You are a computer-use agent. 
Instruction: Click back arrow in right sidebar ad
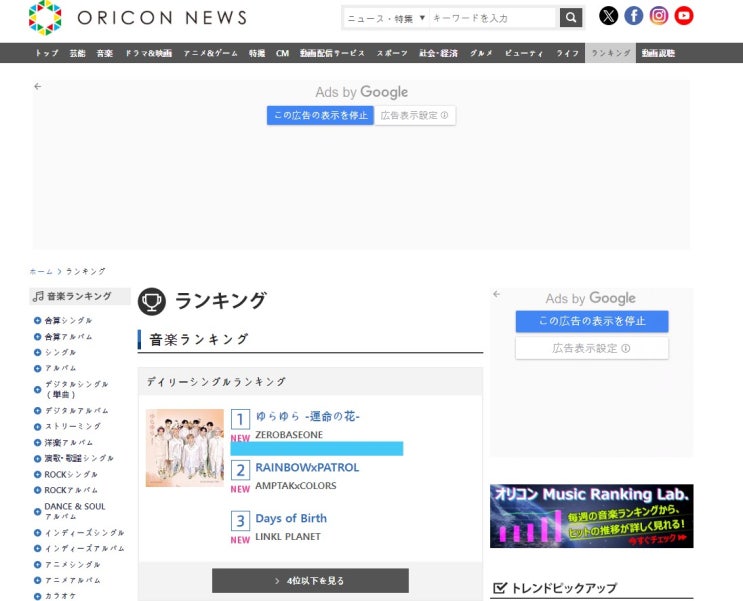[x=497, y=294]
